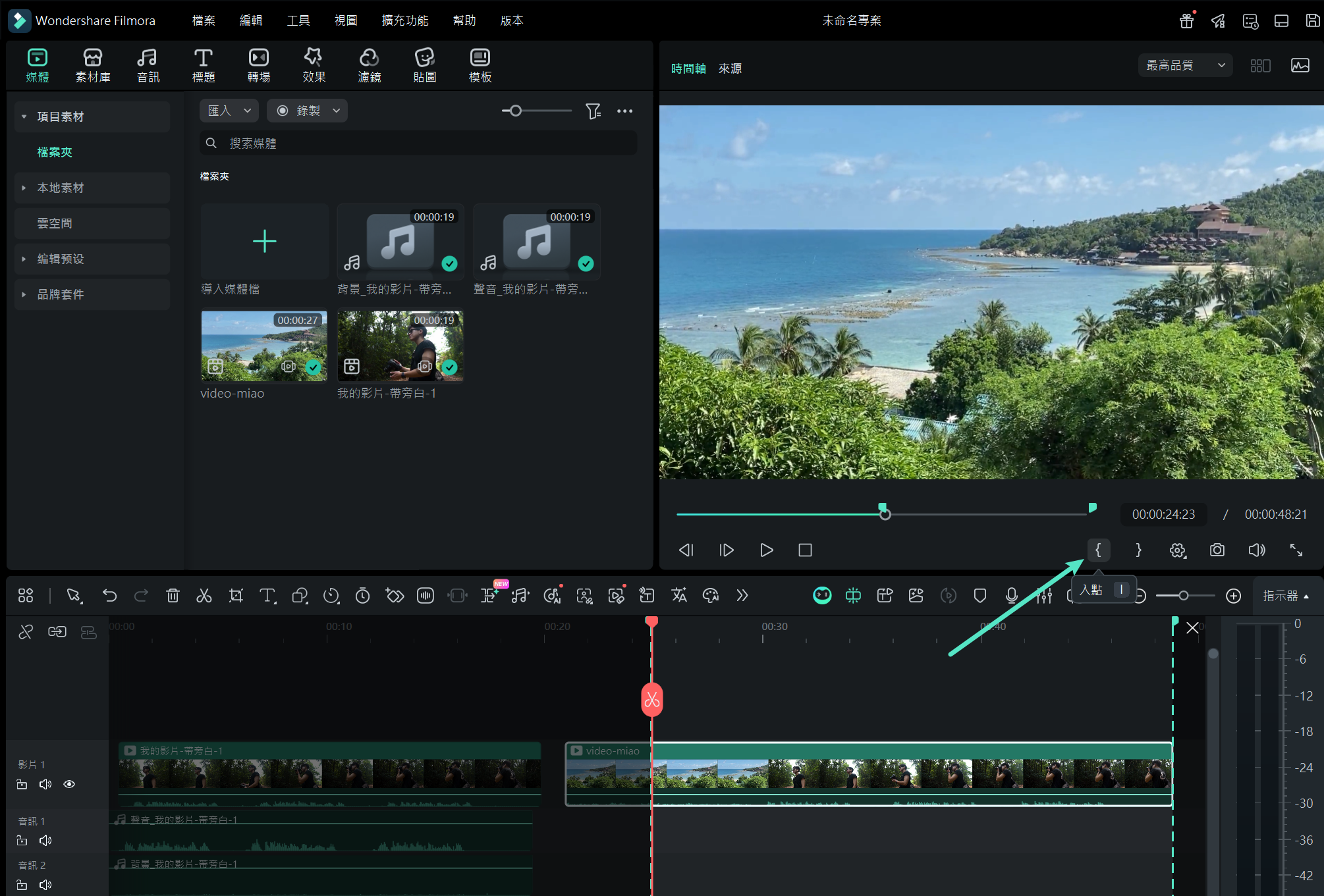Click the Mark In point button
This screenshot has height=896, width=1324.
point(1098,550)
